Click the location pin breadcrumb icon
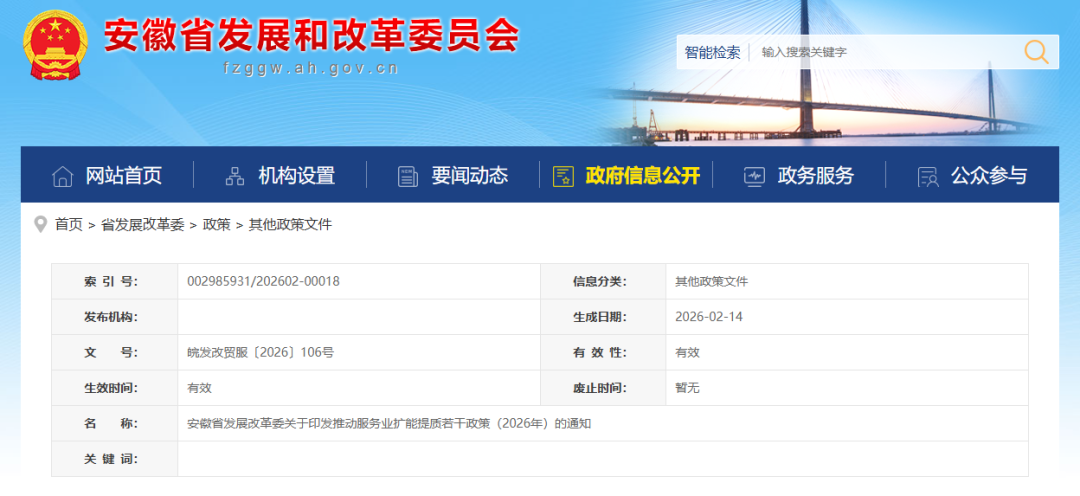Screen dimensions: 1080x496 tap(40, 224)
